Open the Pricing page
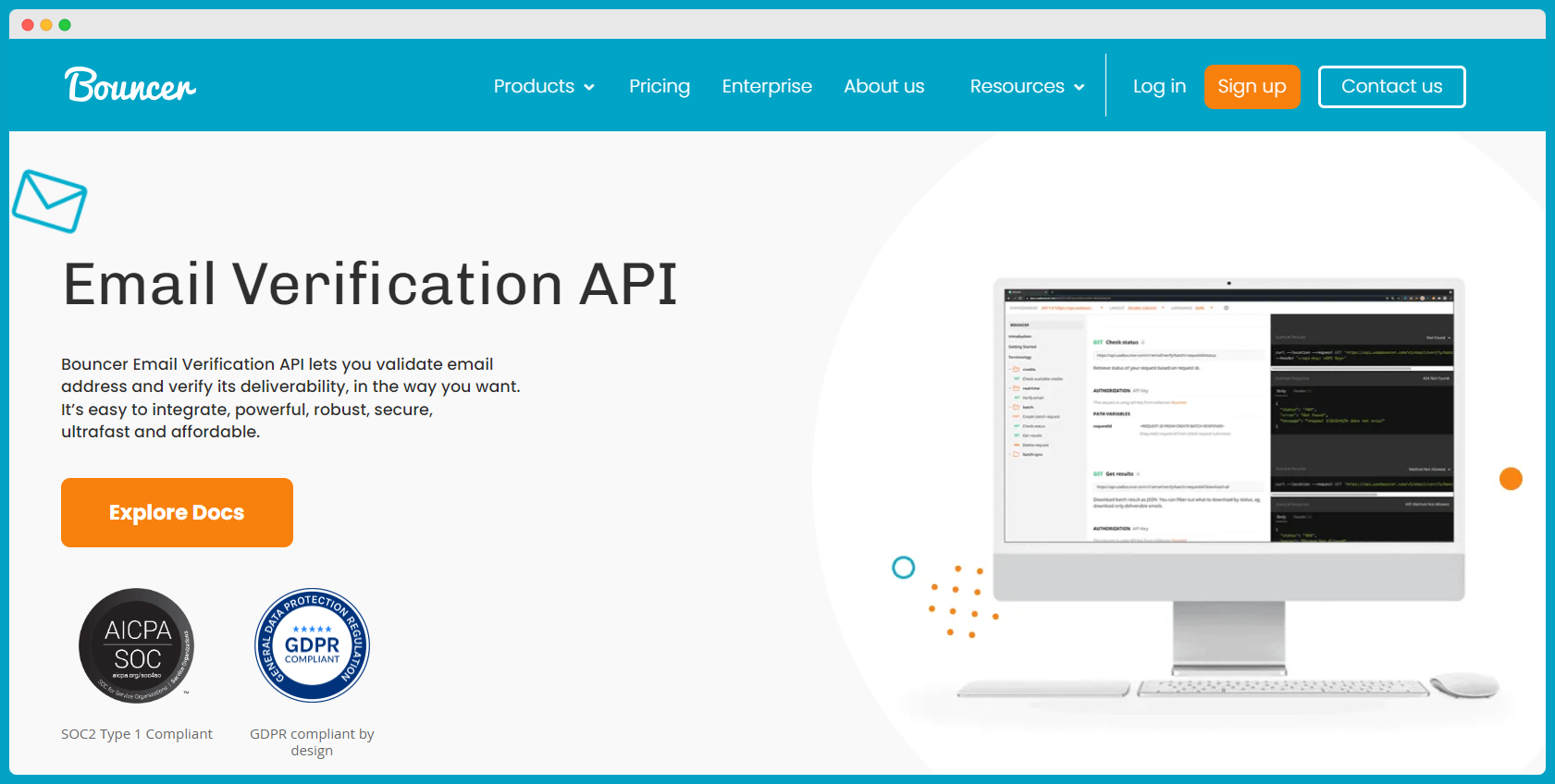1555x784 pixels. (660, 86)
